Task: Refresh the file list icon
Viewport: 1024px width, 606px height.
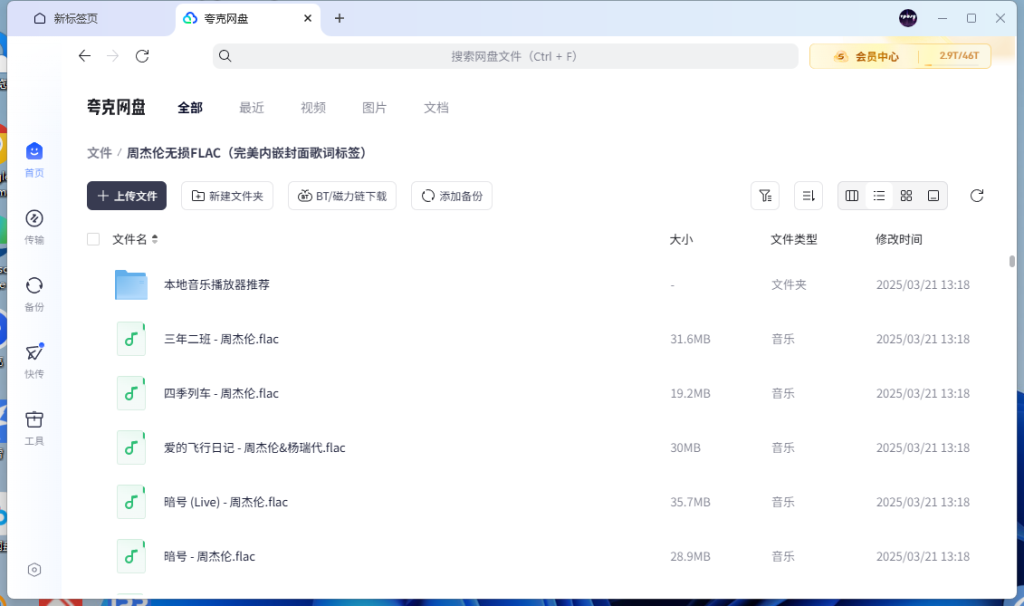Action: pyautogui.click(x=977, y=196)
